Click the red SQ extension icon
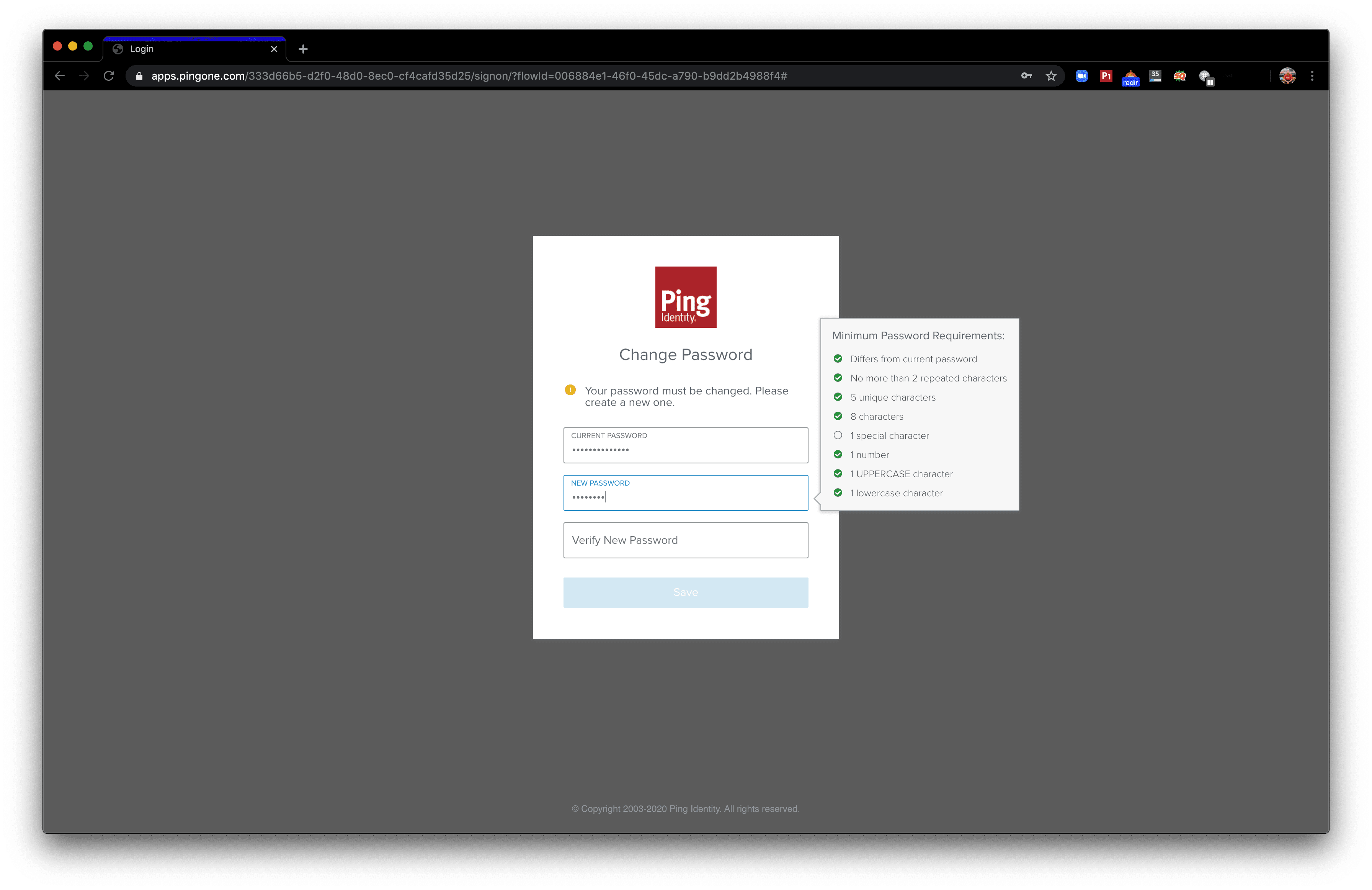 [1179, 75]
